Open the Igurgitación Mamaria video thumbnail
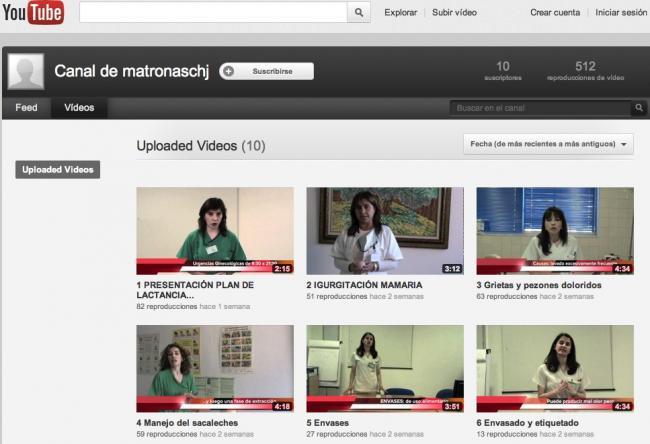 pos(385,230)
